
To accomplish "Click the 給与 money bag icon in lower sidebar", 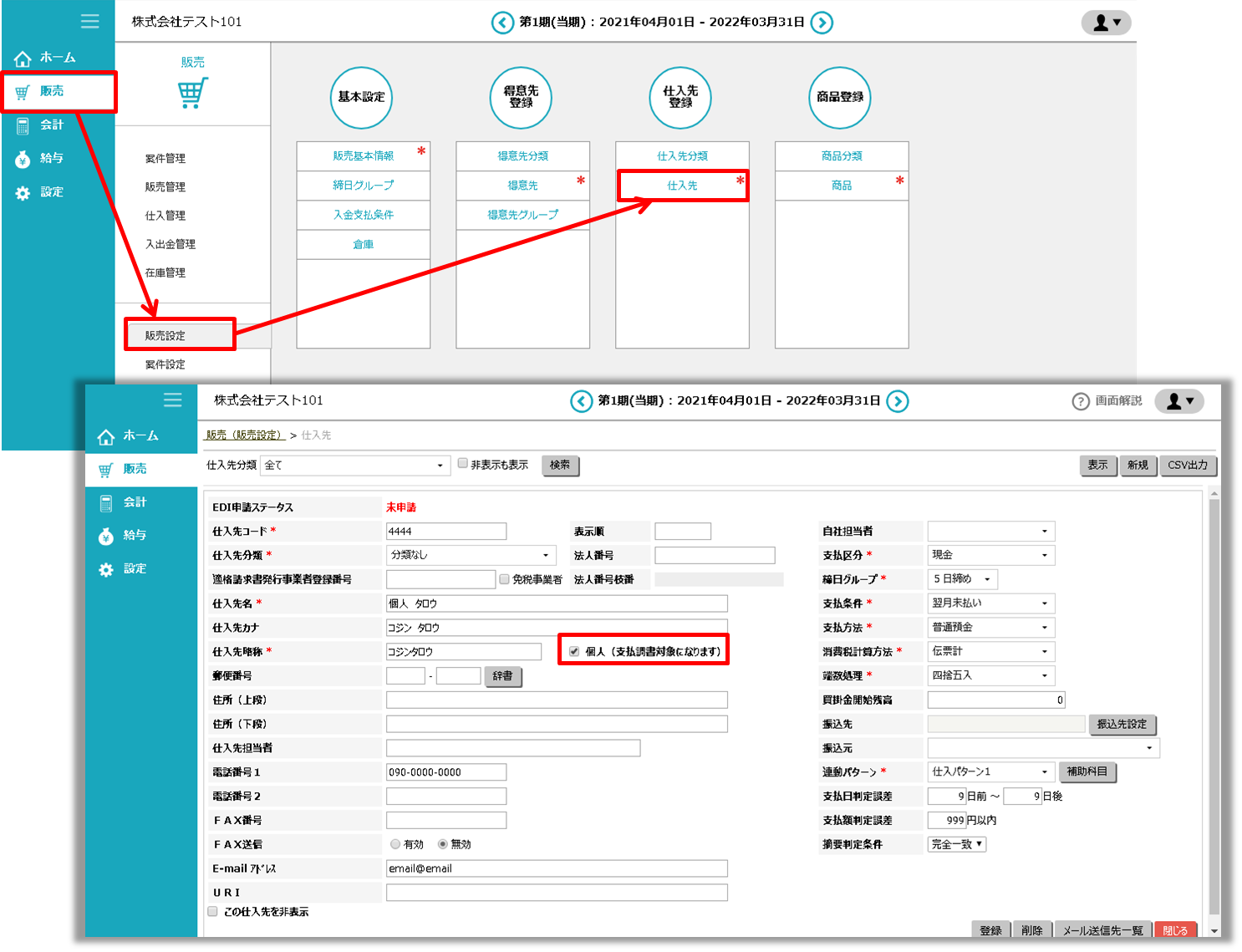I will coord(106,536).
